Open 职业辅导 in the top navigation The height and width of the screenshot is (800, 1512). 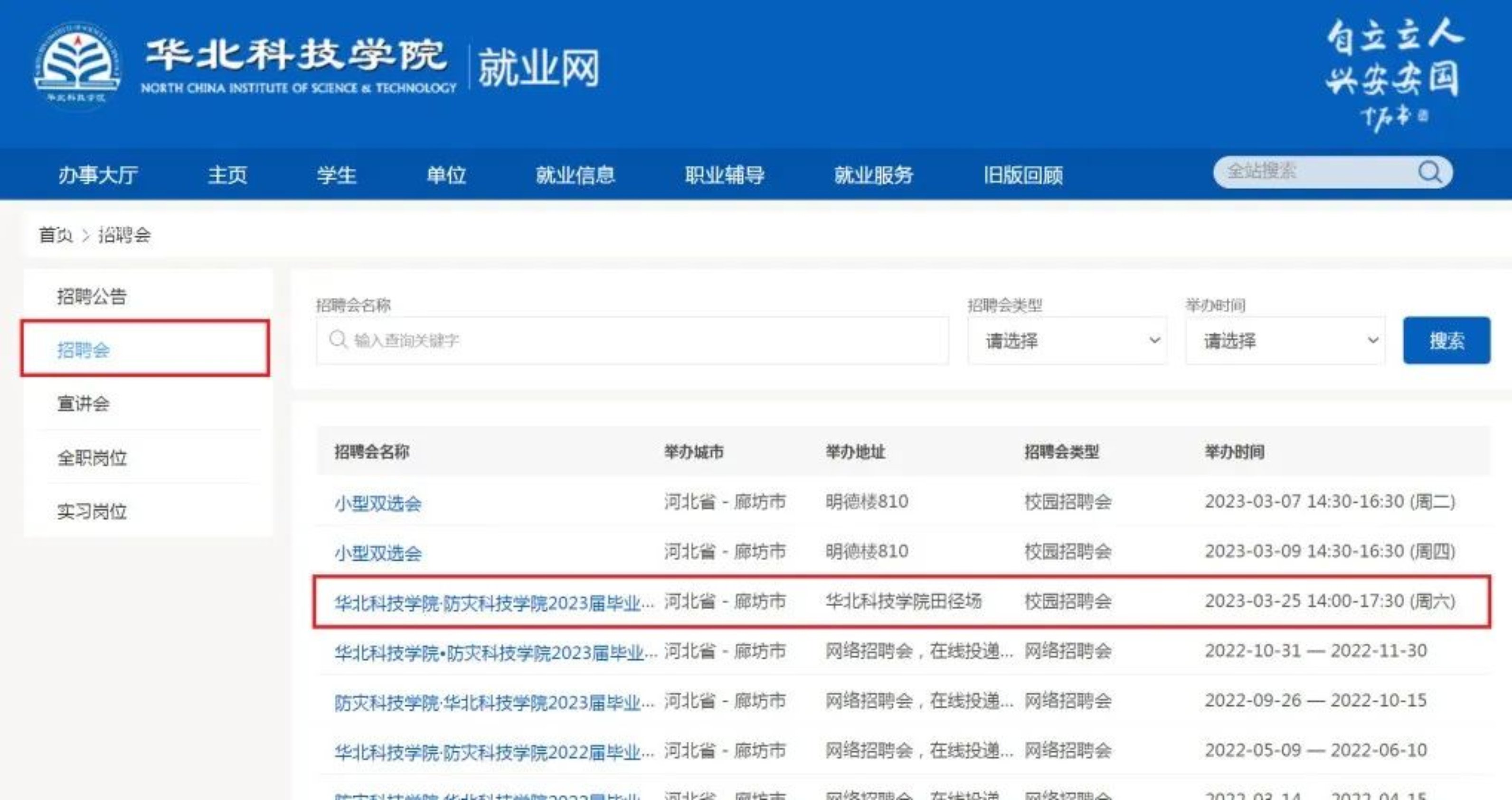[x=724, y=175]
